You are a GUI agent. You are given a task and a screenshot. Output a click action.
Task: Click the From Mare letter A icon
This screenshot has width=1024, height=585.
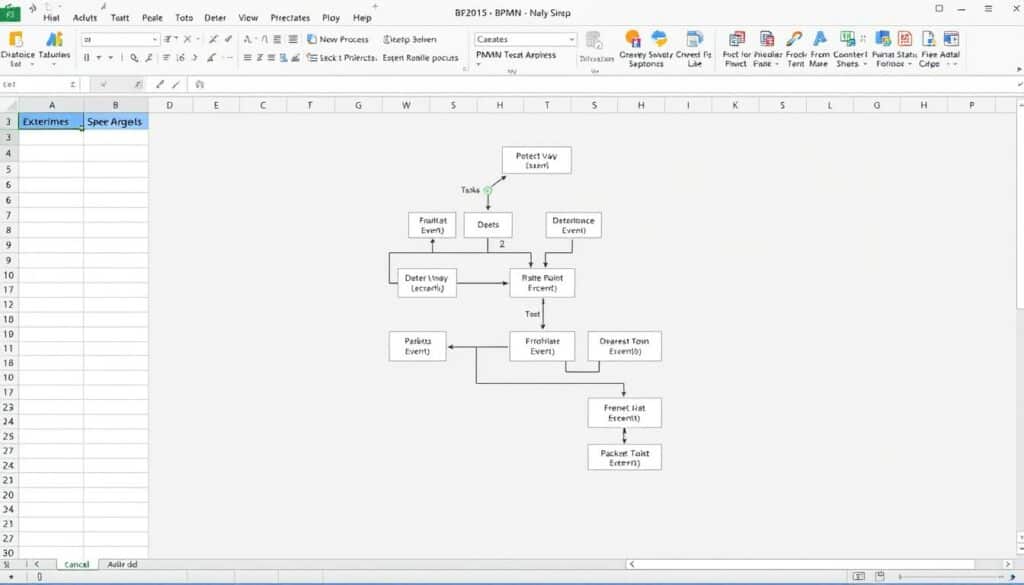tap(820, 39)
